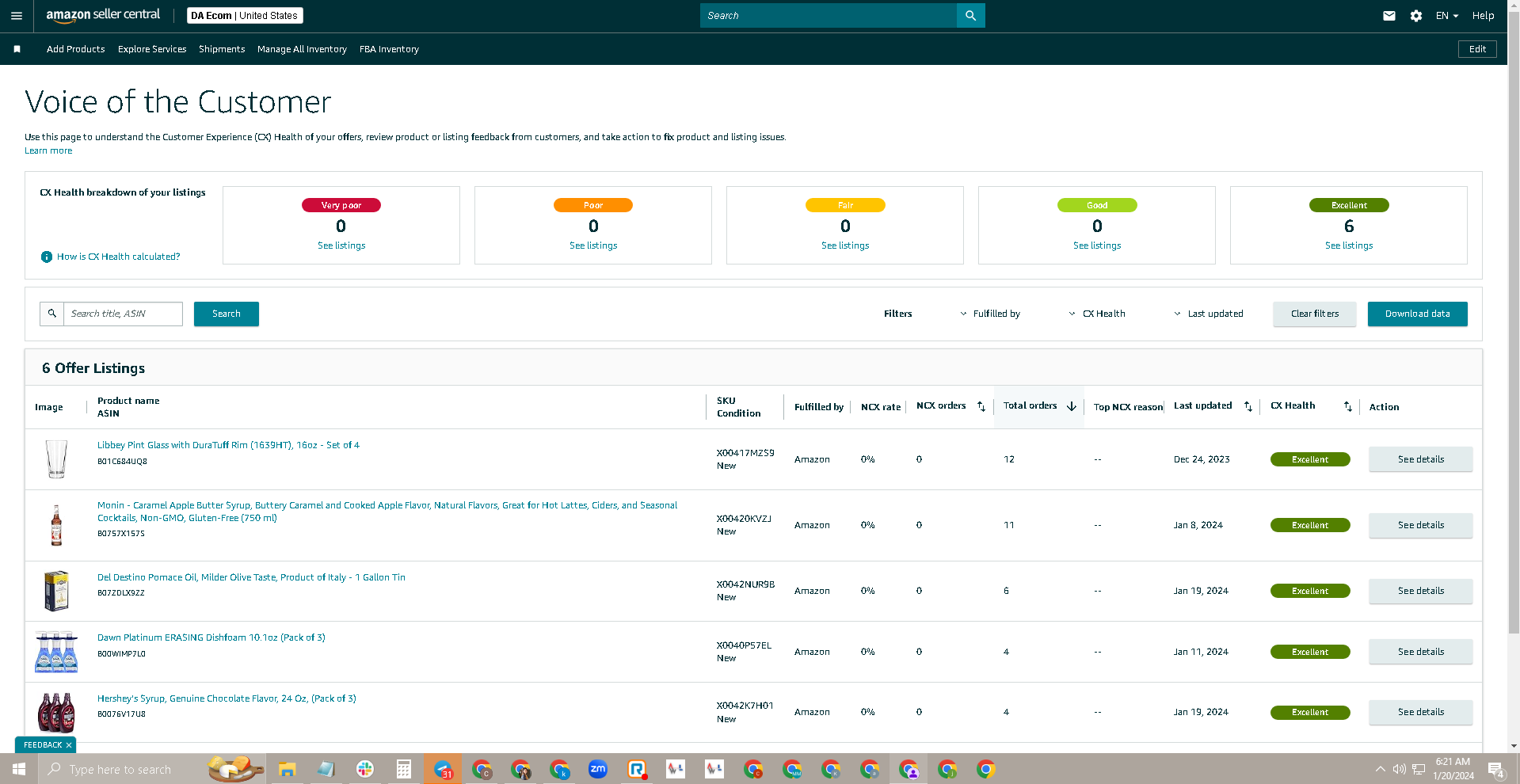Sort by Last updated arrows icon
This screenshot has height=784, width=1520.
pos(1248,406)
